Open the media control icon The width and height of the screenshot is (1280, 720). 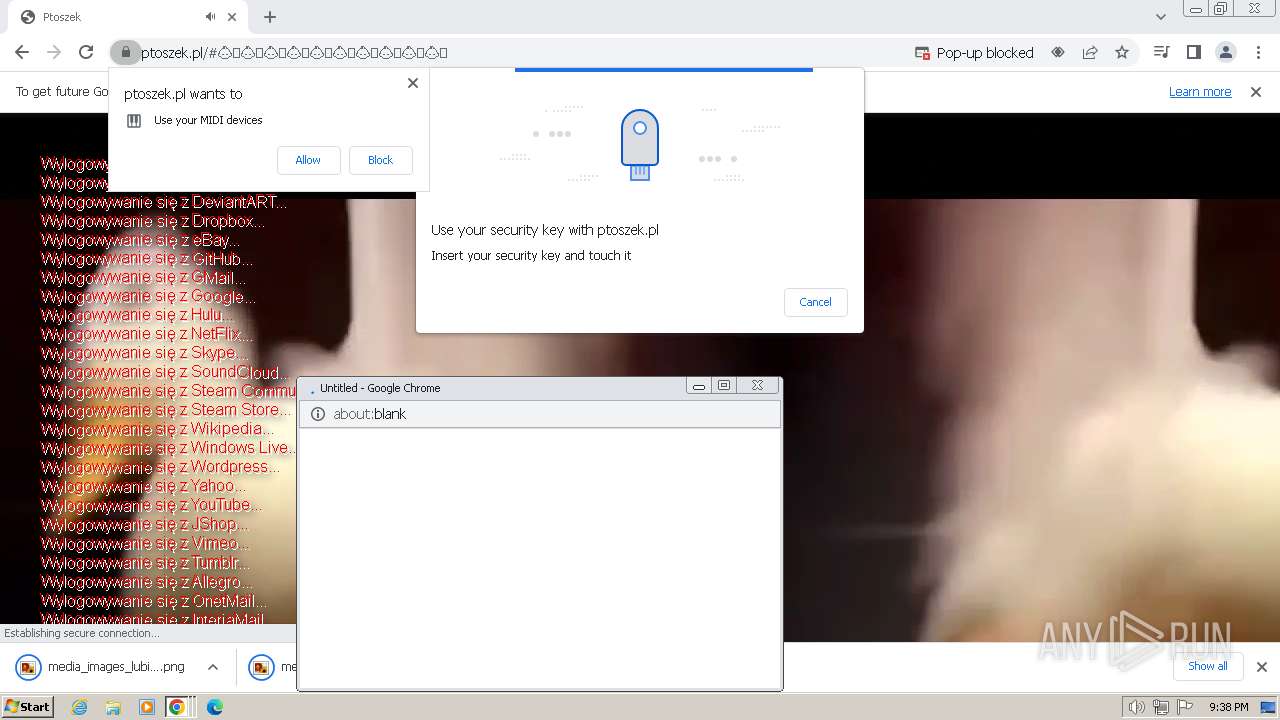1161,52
